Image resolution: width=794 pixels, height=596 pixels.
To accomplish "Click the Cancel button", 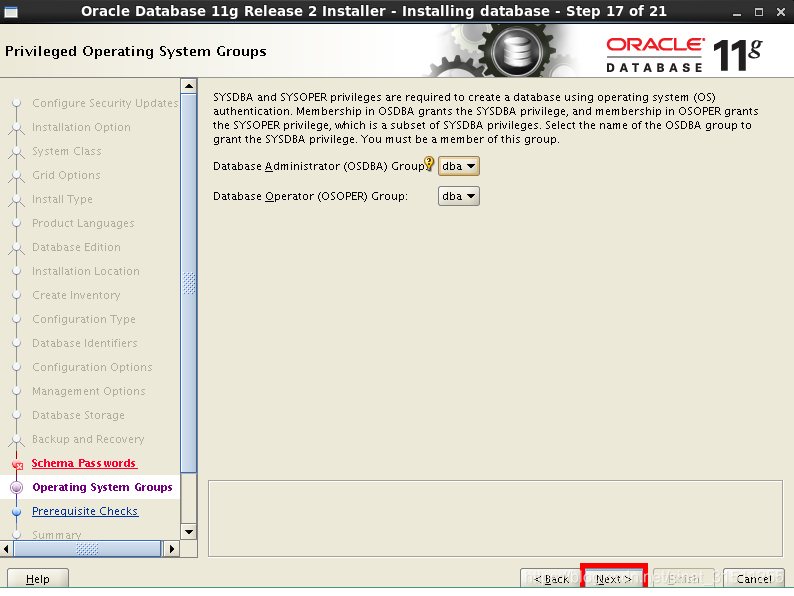I will pos(753,578).
